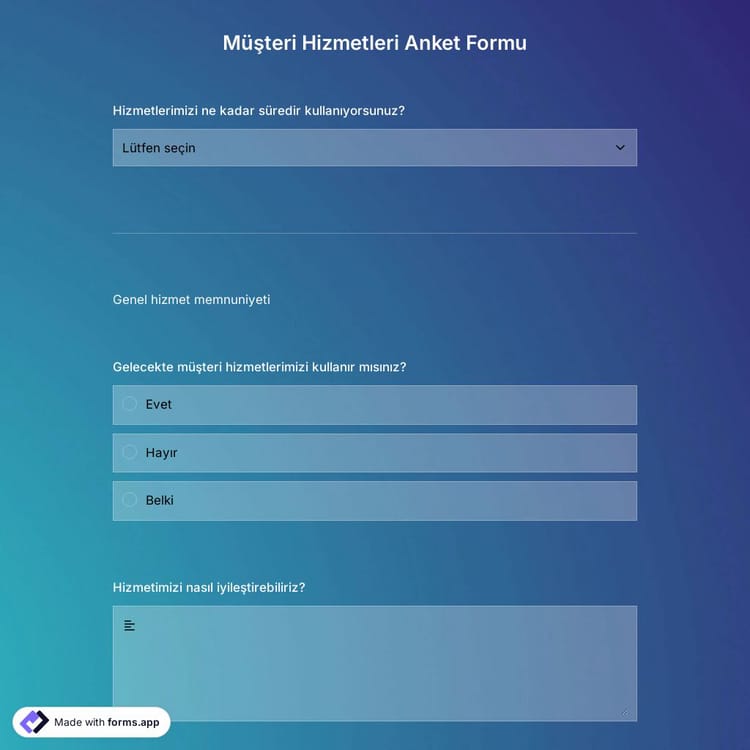The width and height of the screenshot is (750, 750).
Task: Click the Evet option label text
Action: (159, 404)
